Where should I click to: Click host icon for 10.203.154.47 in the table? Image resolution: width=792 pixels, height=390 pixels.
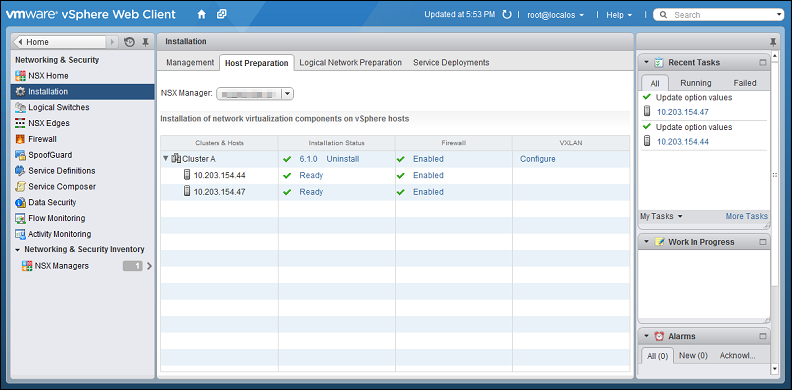[187, 191]
